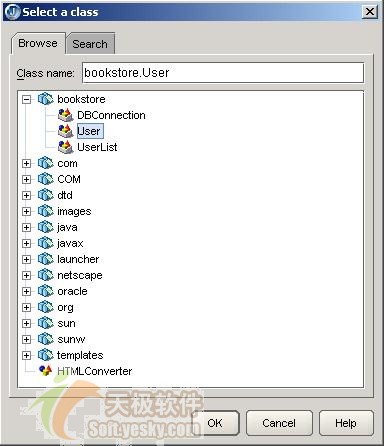Expand the netscape package node
Screen dimensions: 384x446
pyautogui.click(x=26, y=275)
